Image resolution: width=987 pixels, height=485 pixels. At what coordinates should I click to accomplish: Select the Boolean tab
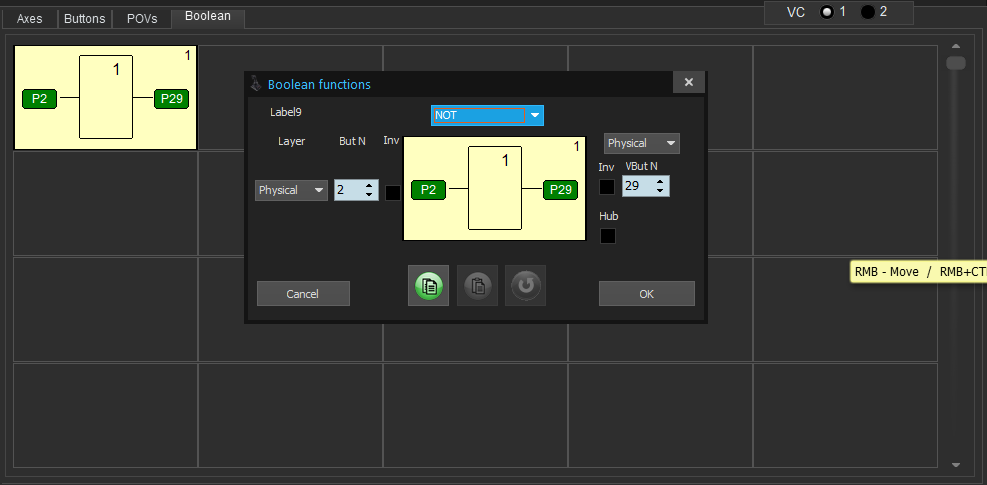[208, 17]
